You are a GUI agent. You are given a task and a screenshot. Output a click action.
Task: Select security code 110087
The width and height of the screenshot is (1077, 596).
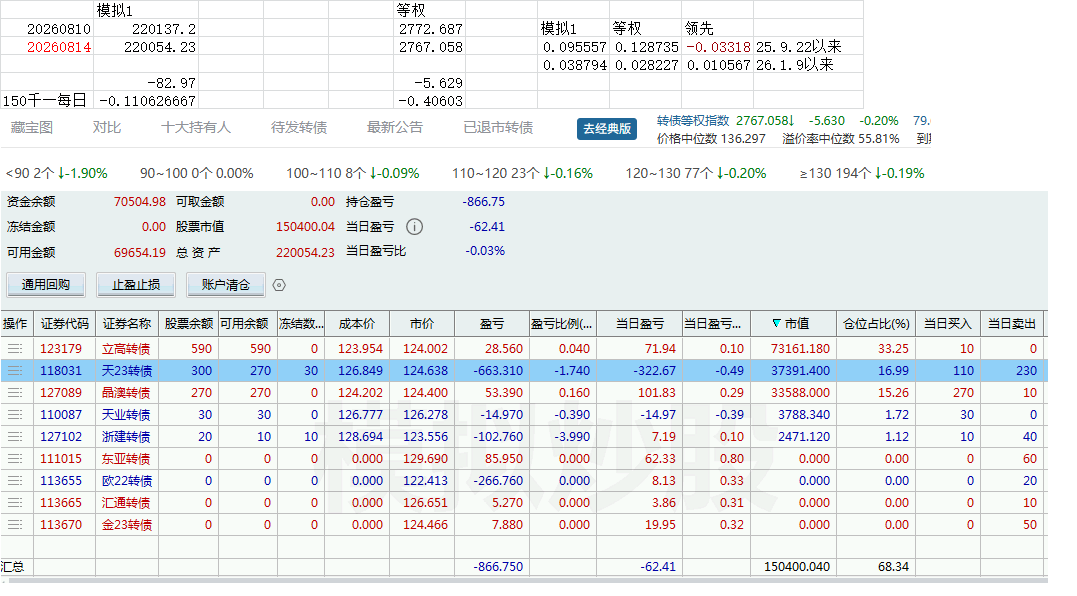pyautogui.click(x=60, y=415)
